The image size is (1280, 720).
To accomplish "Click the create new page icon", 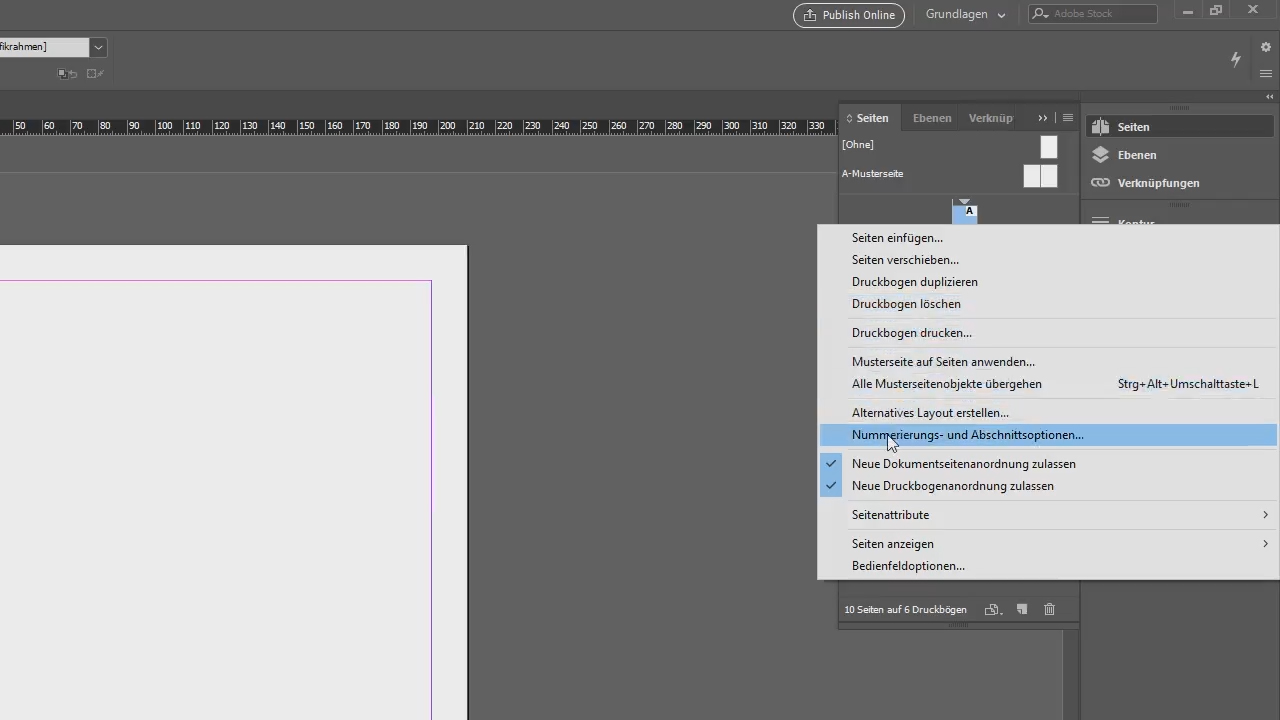I will tap(1022, 609).
